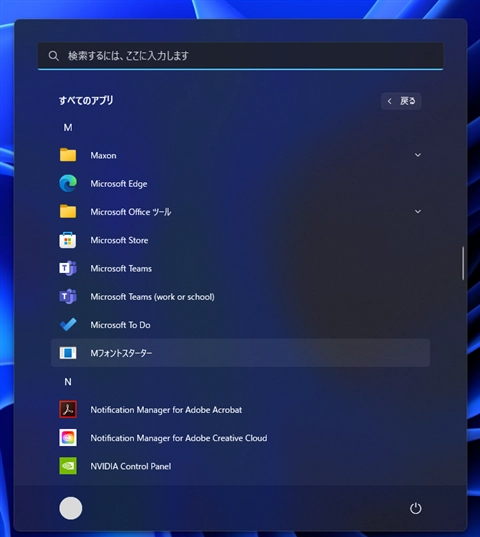Select Microsoft Teams (work or school) label
Viewport: 480px width, 537px height.
click(x=152, y=297)
